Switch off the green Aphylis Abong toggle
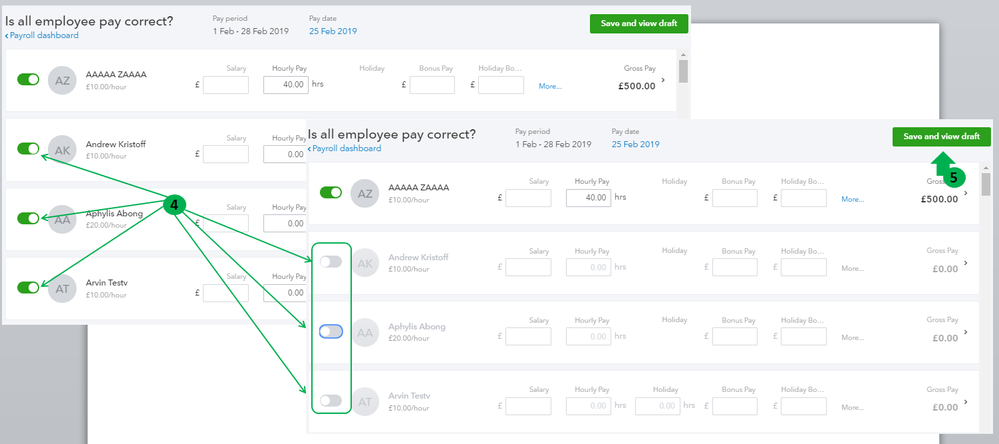Viewport: 999px width, 444px height. 28,218
